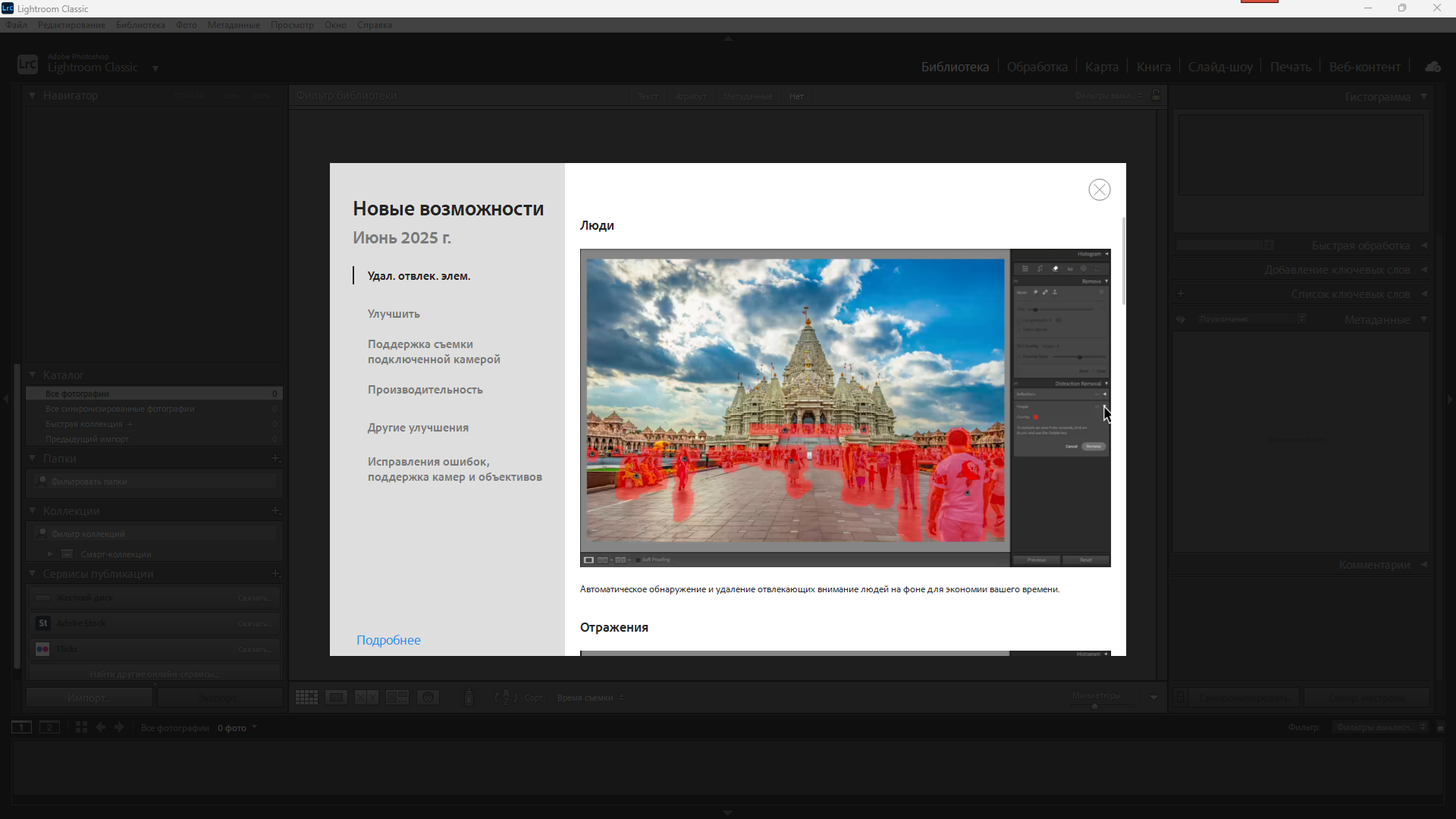Open the Просмотр menu
Image resolution: width=1456 pixels, height=819 pixels.
[292, 25]
